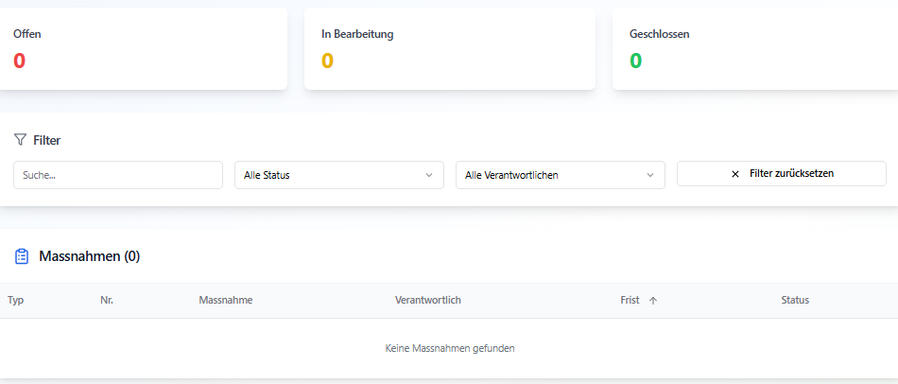This screenshot has width=898, height=384.
Task: Click the Keine Massnahmen gefunden message
Action: tap(450, 348)
